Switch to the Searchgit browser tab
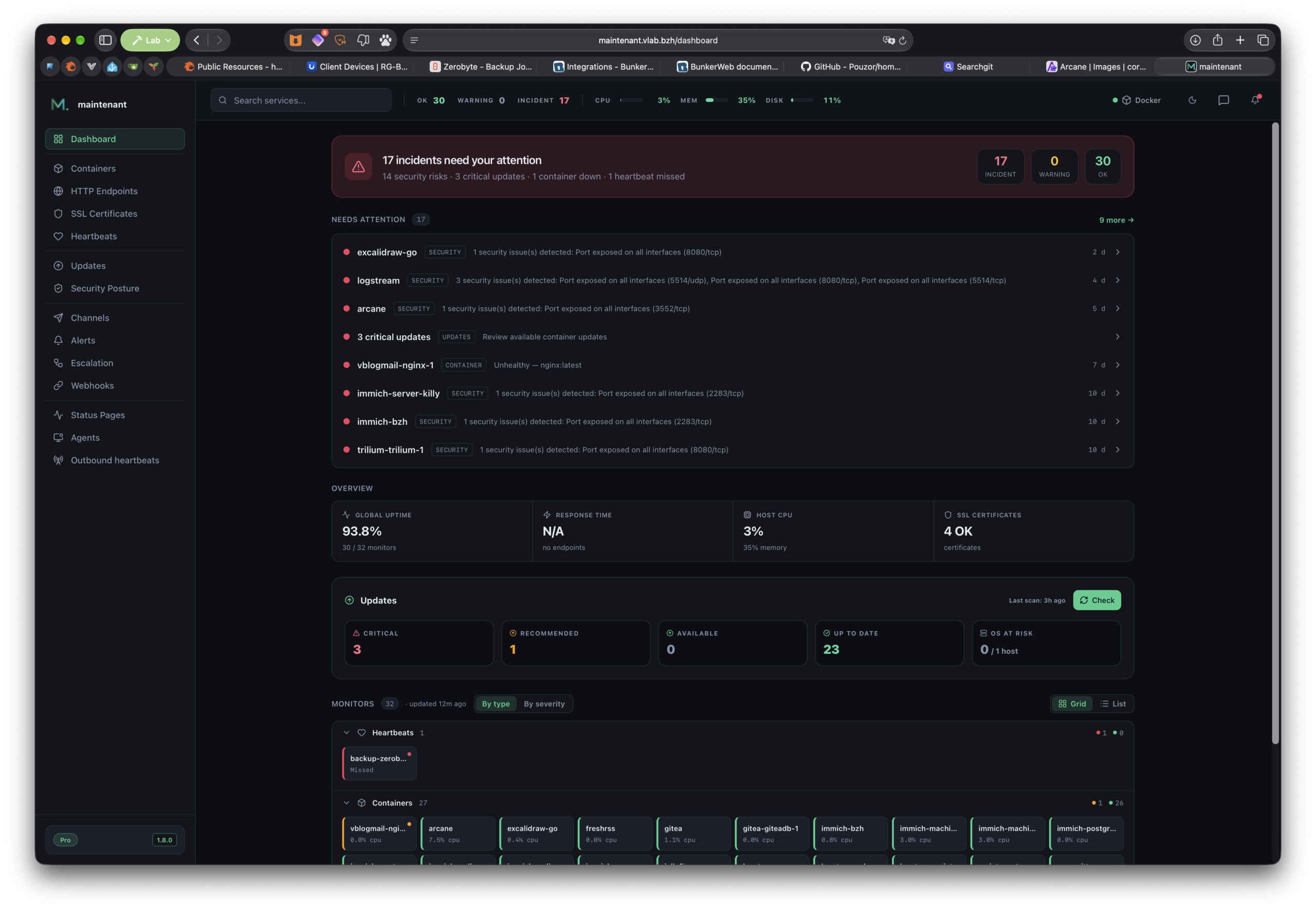 click(x=969, y=66)
